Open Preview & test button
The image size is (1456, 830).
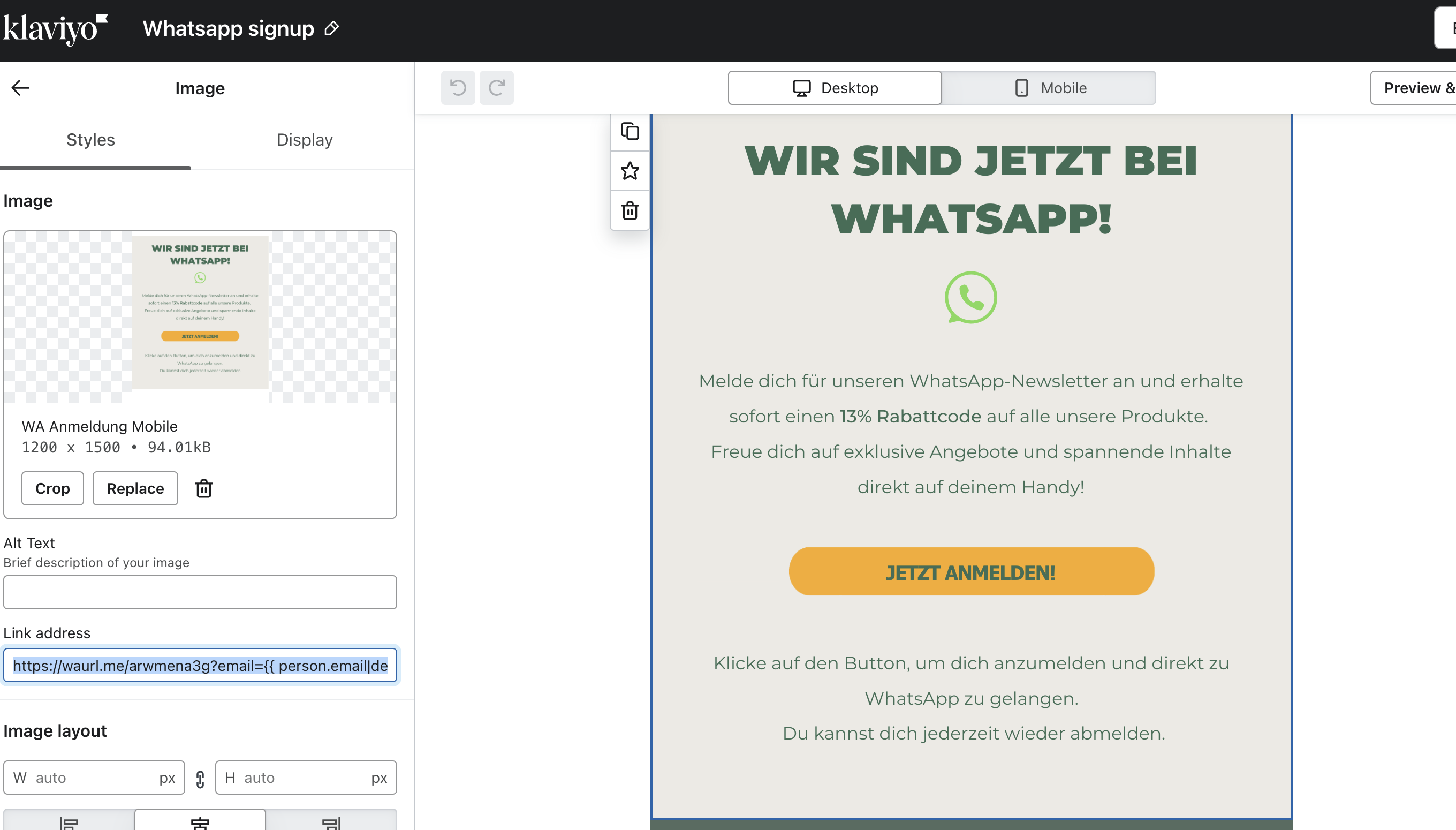pyautogui.click(x=1414, y=88)
